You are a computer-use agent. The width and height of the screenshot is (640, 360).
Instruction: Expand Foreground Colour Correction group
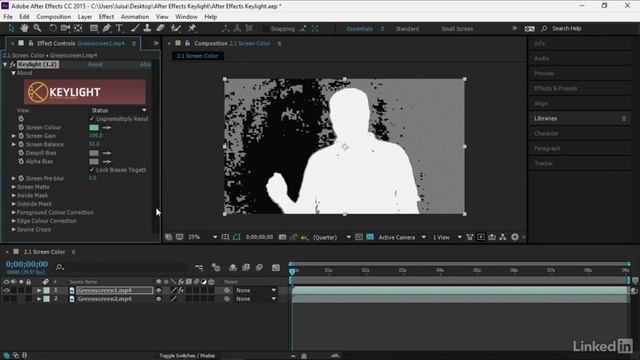click(x=13, y=213)
